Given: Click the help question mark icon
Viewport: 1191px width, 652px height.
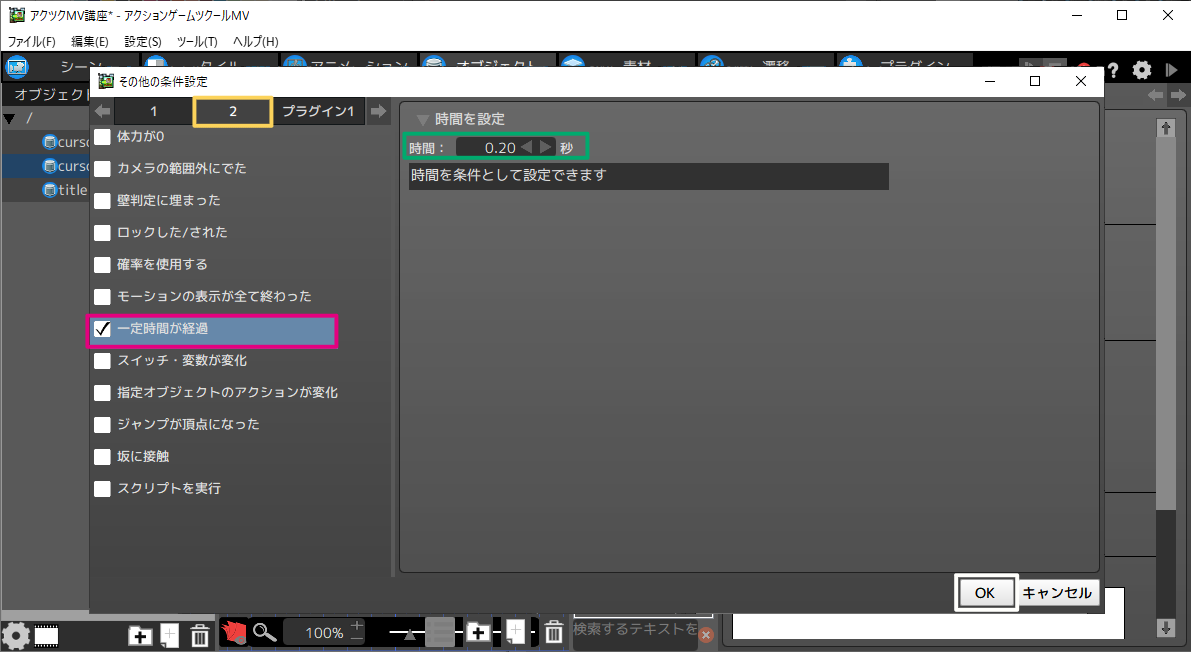Looking at the screenshot, I should [1112, 70].
